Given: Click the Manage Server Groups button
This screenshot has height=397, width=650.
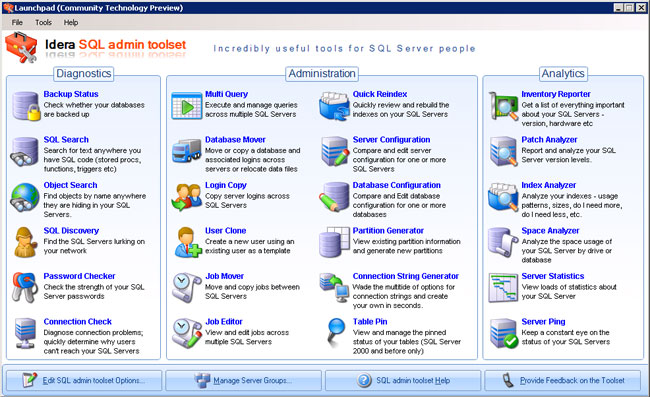Looking at the screenshot, I should tap(244, 380).
